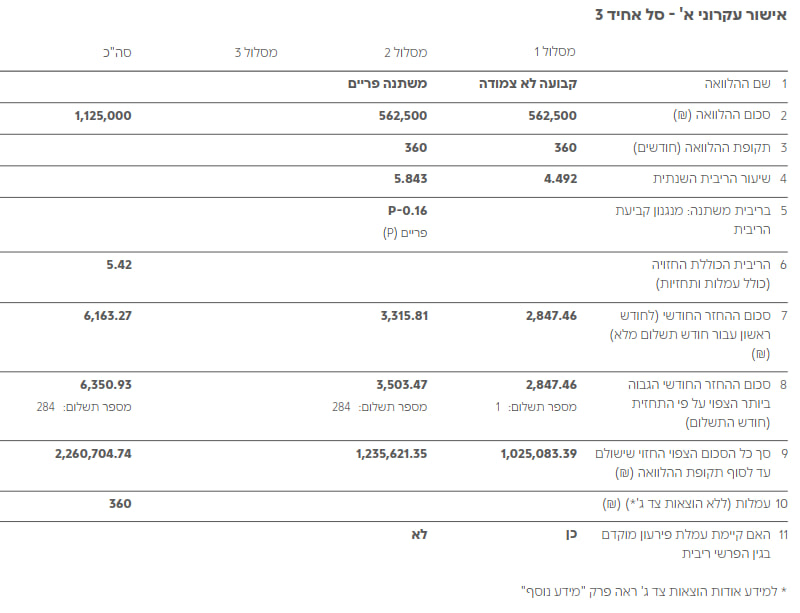Select the total expected payment 2,260,704.74
The height and width of the screenshot is (613, 800).
93,454
